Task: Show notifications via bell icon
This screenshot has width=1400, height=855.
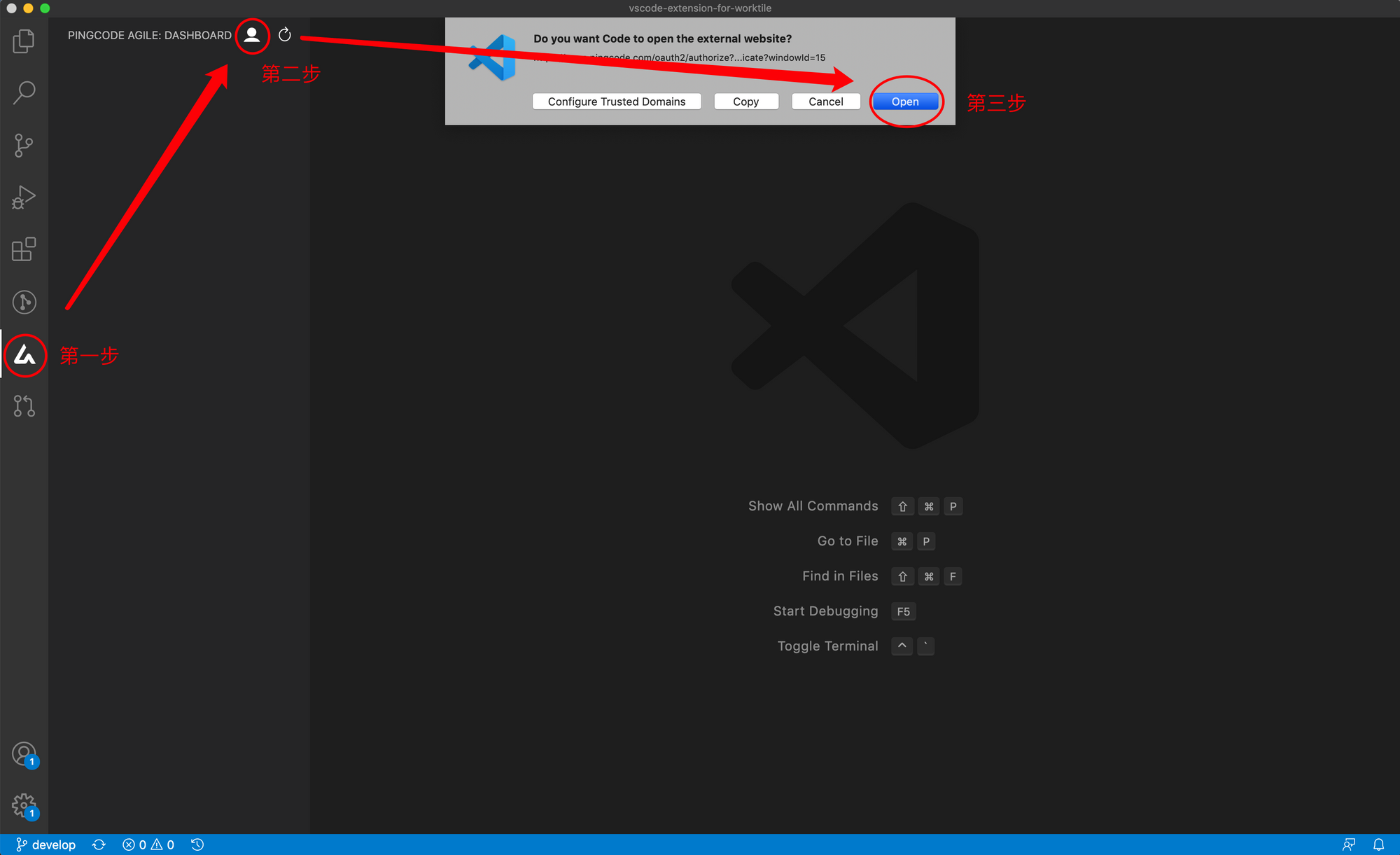Action: (1378, 844)
